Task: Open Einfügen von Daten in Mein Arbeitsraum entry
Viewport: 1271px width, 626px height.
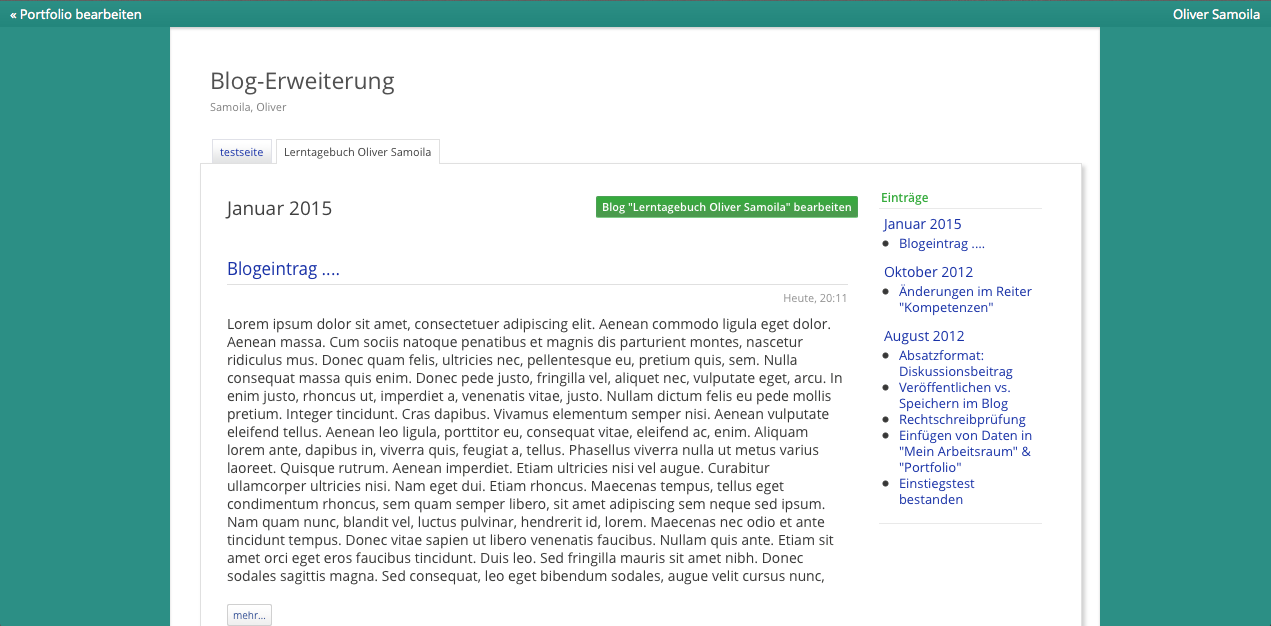Action: click(x=964, y=451)
